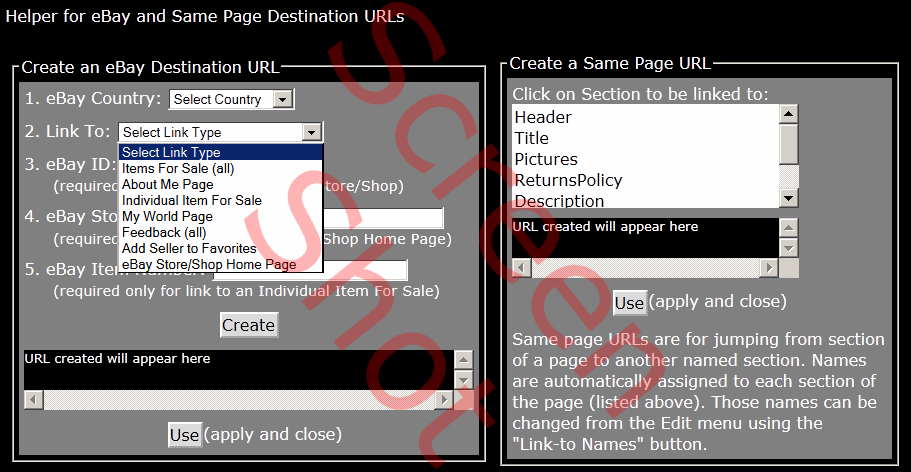Viewport: 911px width, 472px height.
Task: Select 'Feedback (all)' option
Action: [220, 233]
